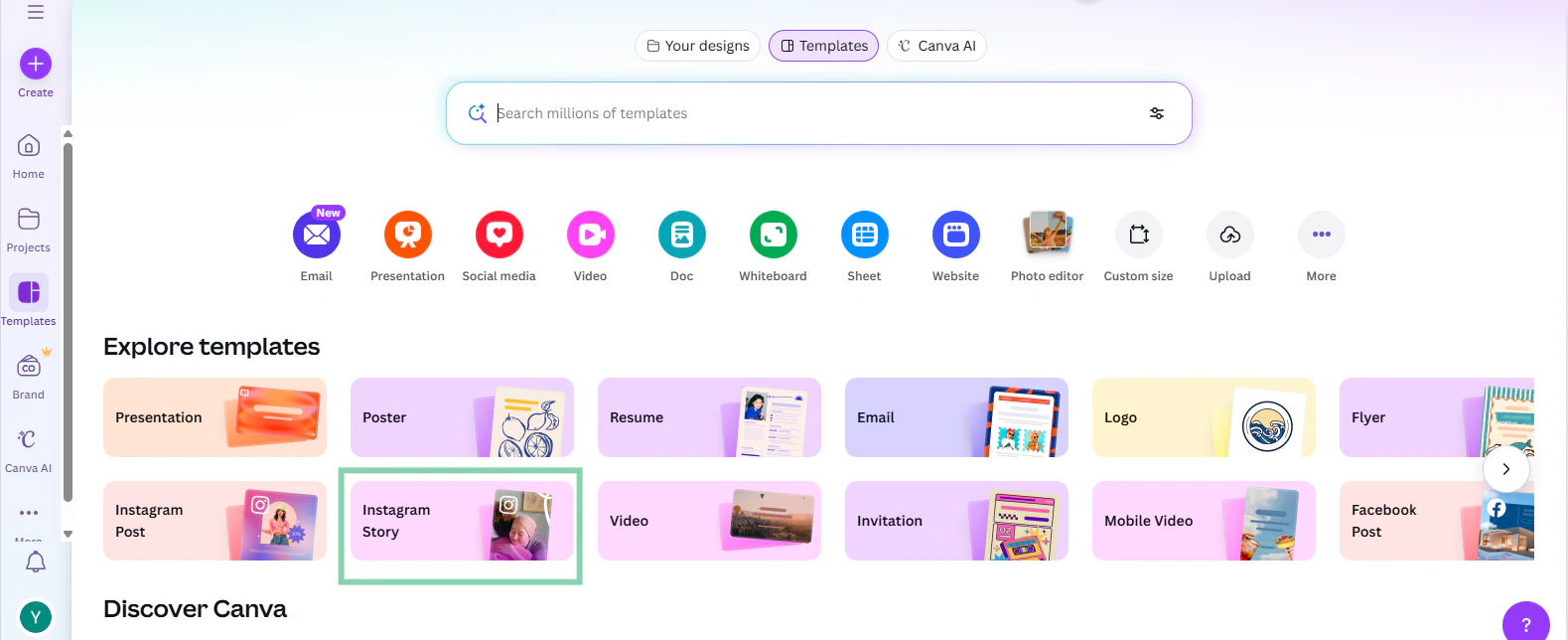Open the Facebook Post template card
This screenshot has width=1568, height=640.
pyautogui.click(x=1437, y=521)
